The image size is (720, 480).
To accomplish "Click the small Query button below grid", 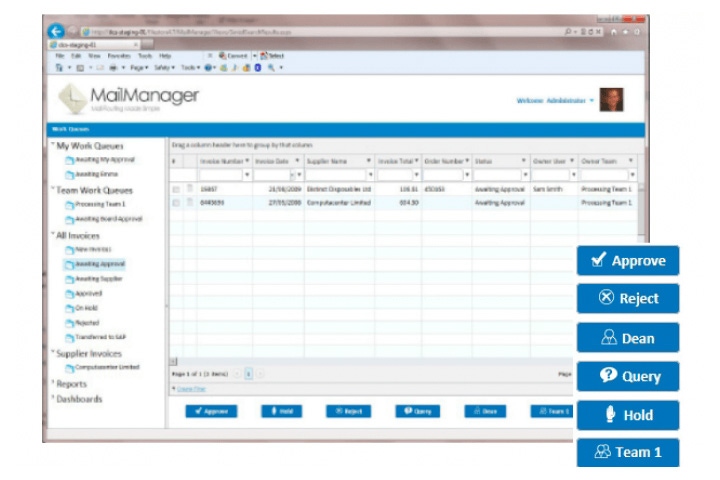I will [417, 411].
